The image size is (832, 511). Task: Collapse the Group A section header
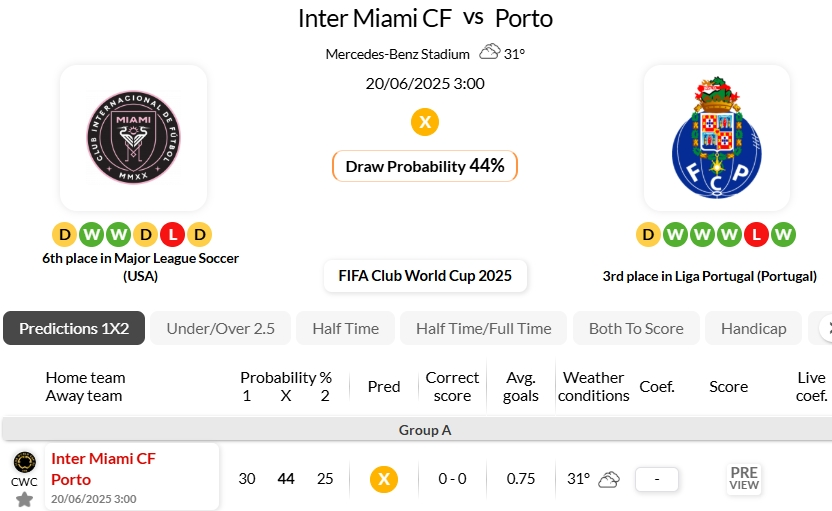(425, 430)
